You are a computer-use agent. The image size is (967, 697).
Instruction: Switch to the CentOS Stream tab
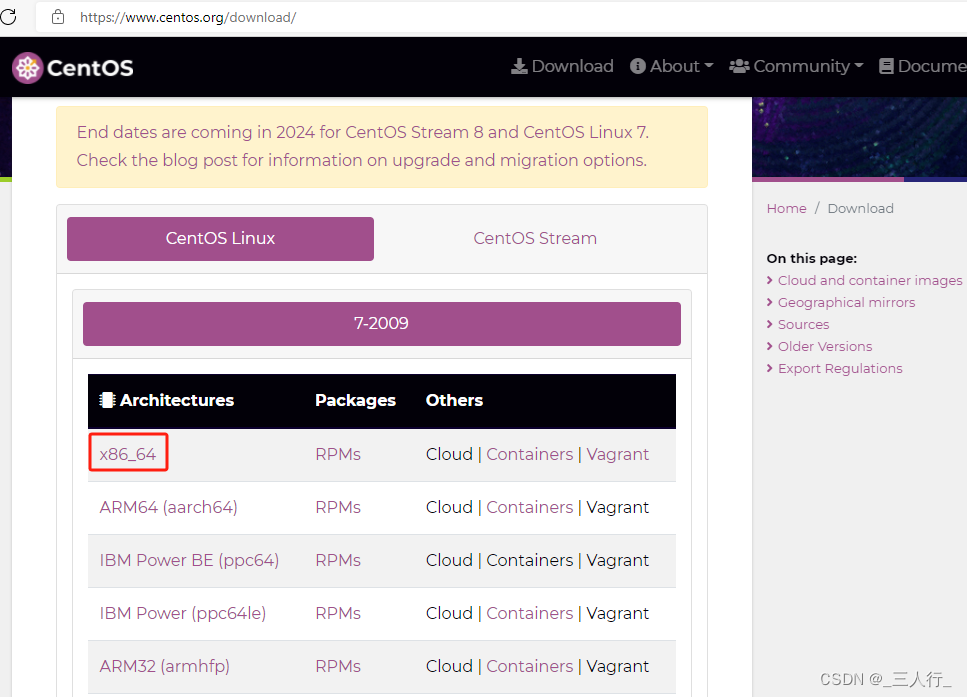pyautogui.click(x=535, y=239)
